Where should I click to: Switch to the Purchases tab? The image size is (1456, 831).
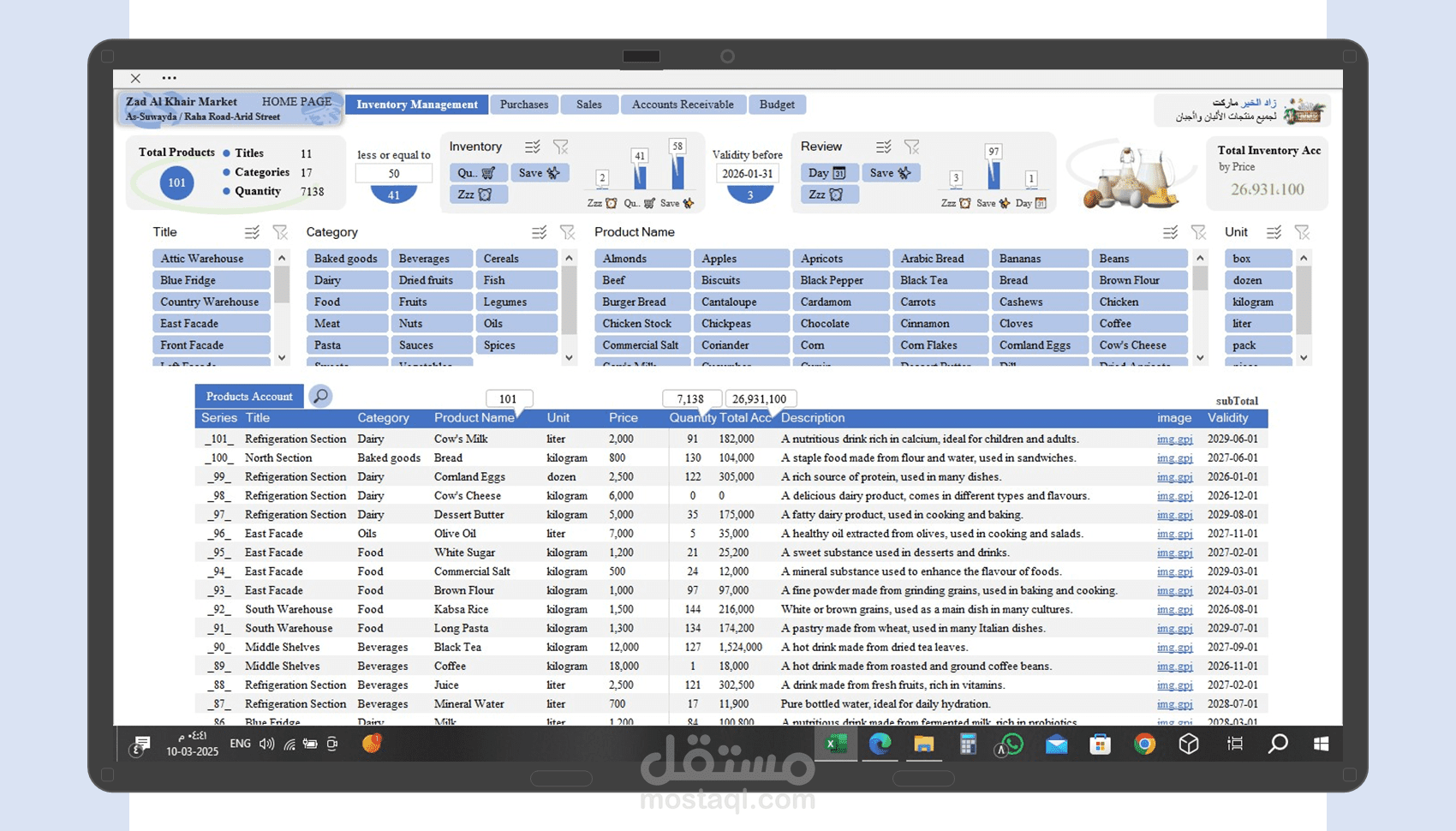coord(523,104)
